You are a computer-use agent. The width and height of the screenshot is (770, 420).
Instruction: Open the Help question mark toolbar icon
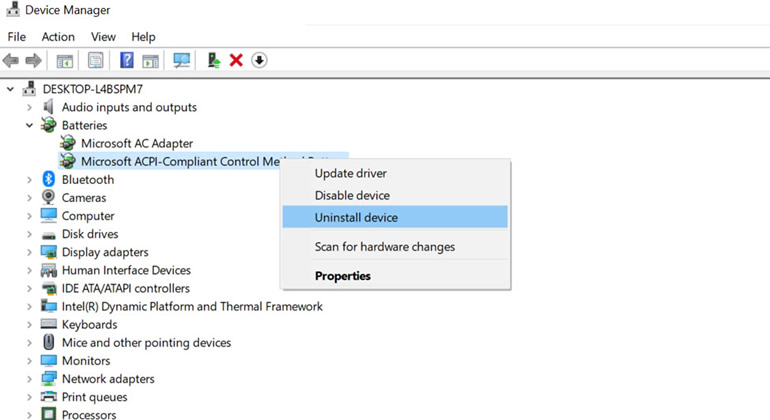(x=127, y=60)
